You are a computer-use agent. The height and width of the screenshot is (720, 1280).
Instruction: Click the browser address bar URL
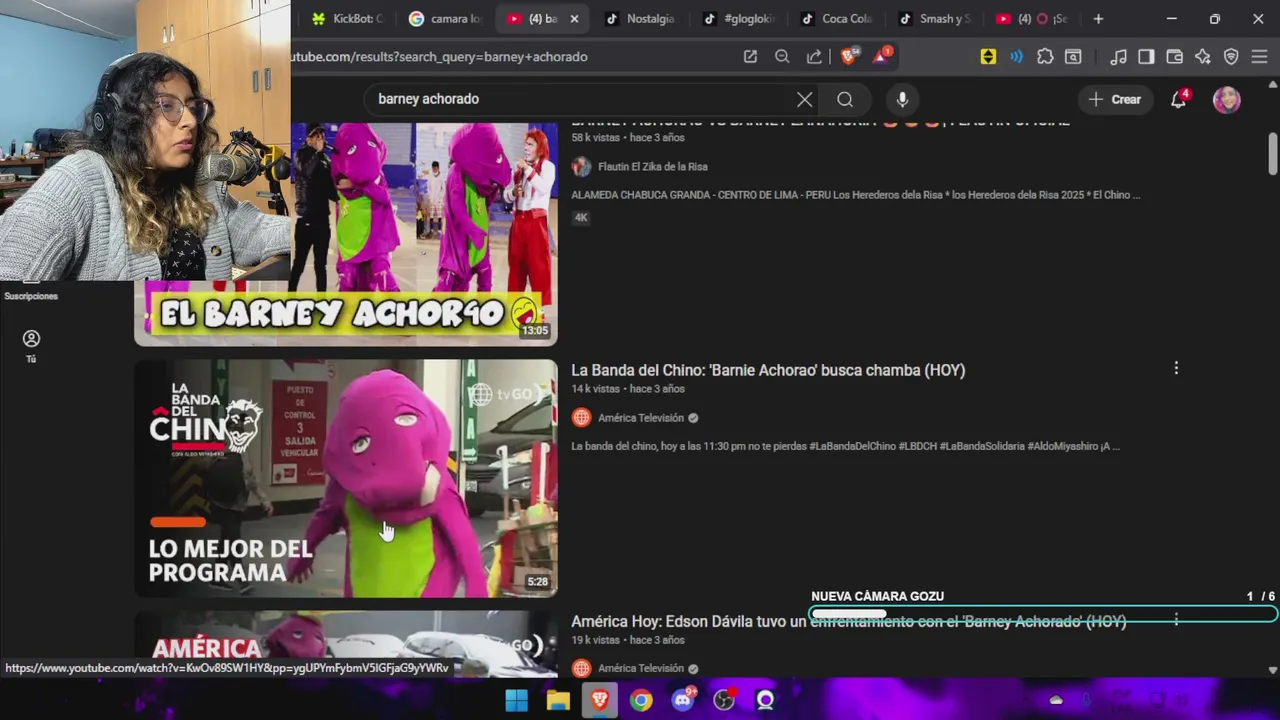pyautogui.click(x=440, y=57)
